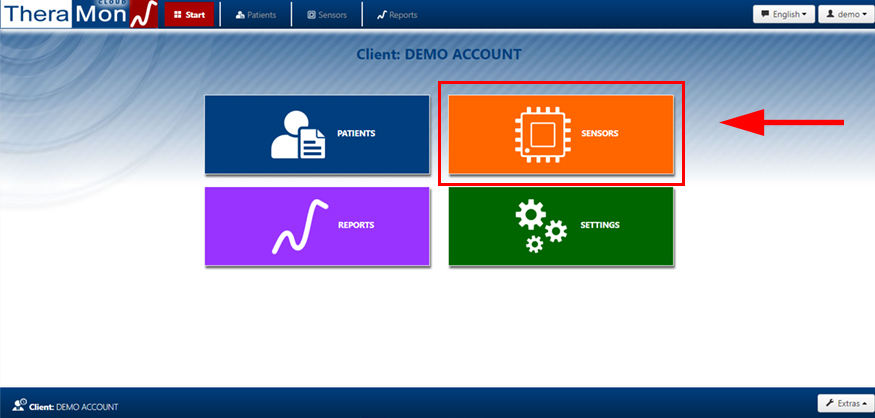Click the SENSORS tile label
875x418 pixels.
pyautogui.click(x=600, y=133)
